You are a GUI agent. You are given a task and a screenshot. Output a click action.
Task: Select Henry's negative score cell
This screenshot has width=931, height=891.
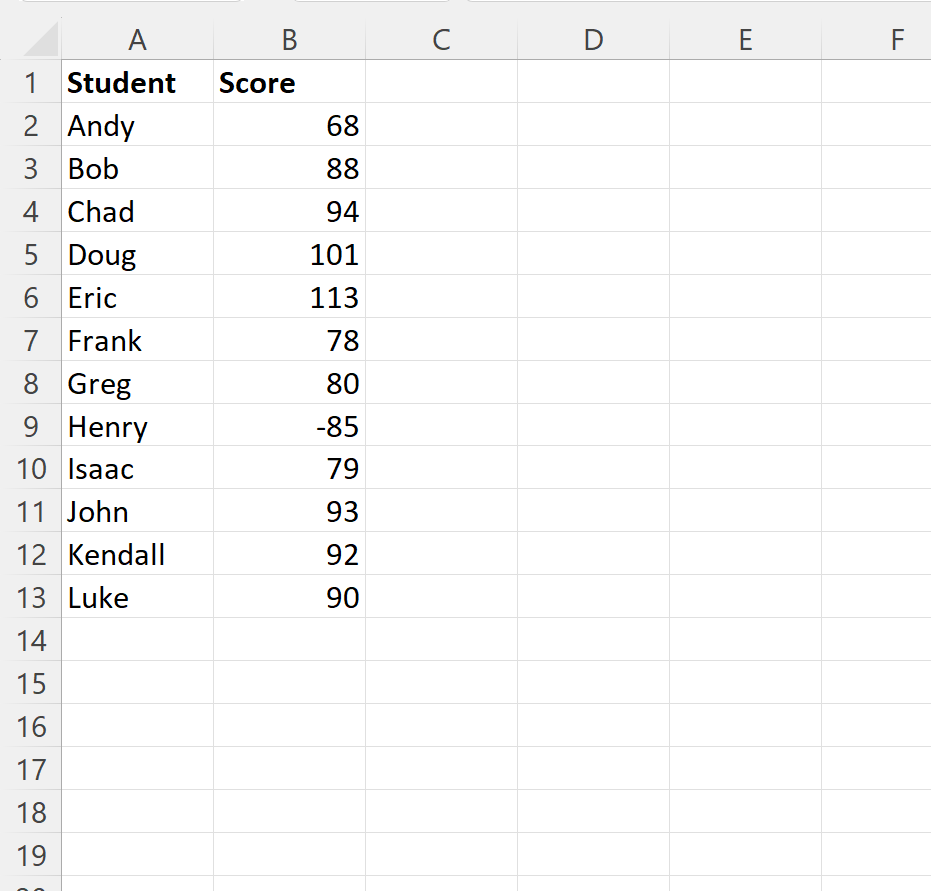click(289, 426)
